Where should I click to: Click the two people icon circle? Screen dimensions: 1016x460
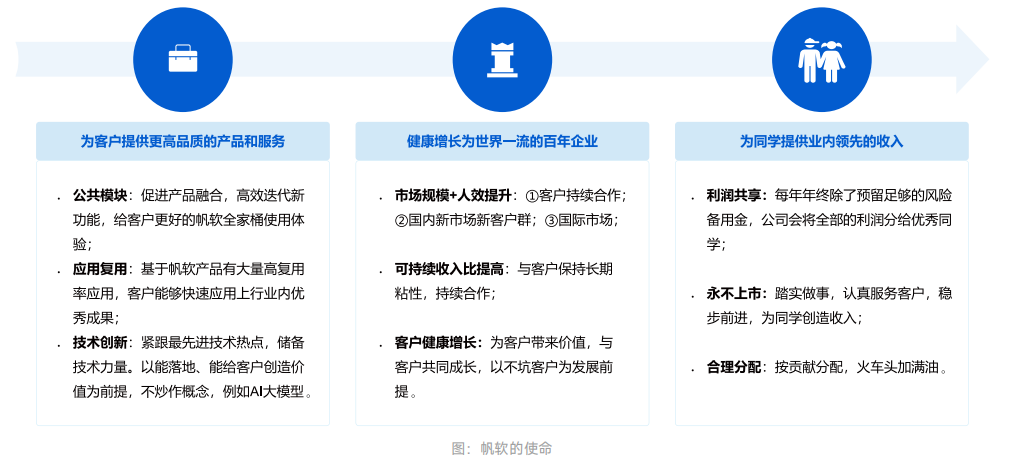coord(822,60)
